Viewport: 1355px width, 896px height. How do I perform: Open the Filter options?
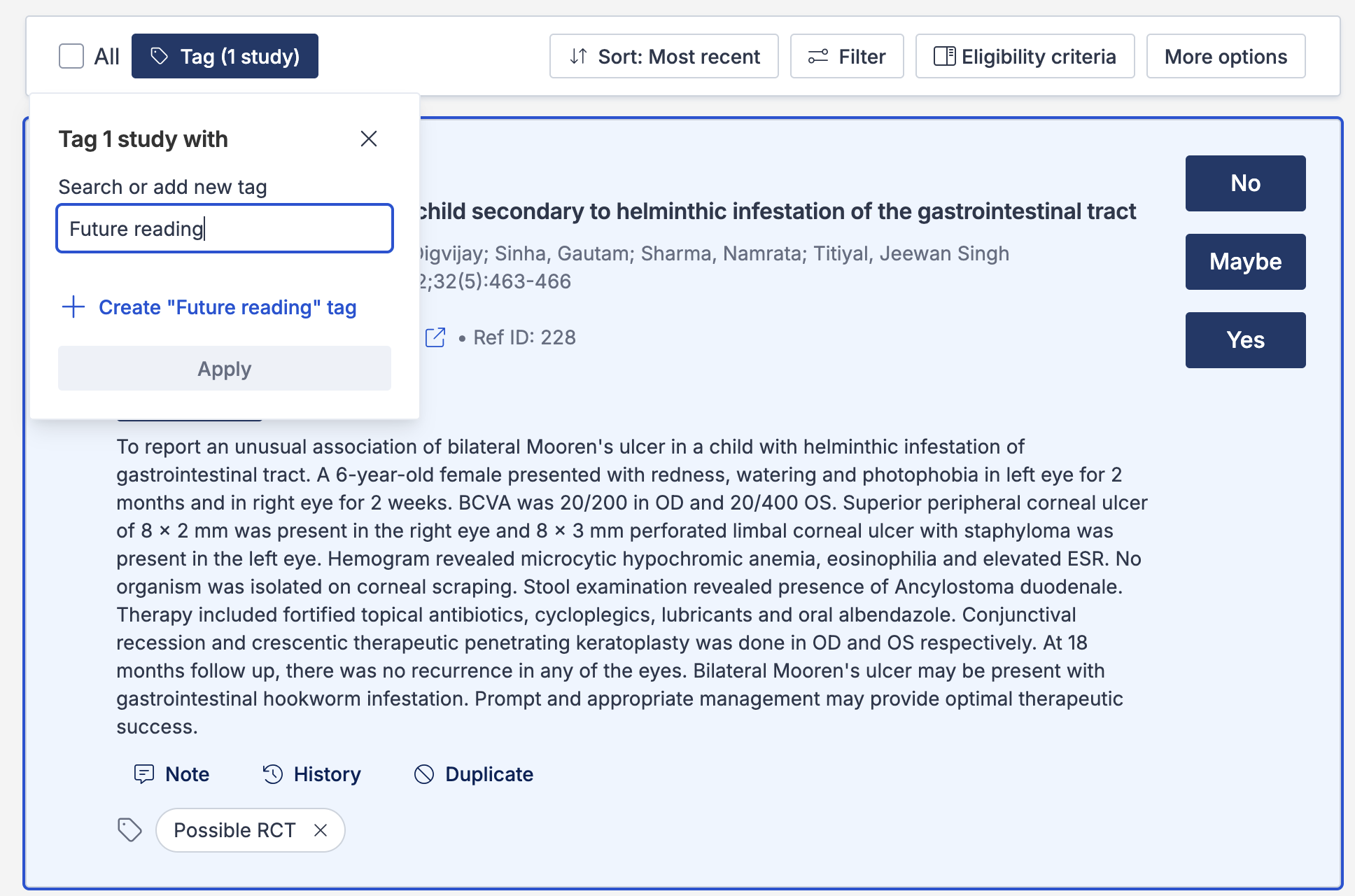847,56
